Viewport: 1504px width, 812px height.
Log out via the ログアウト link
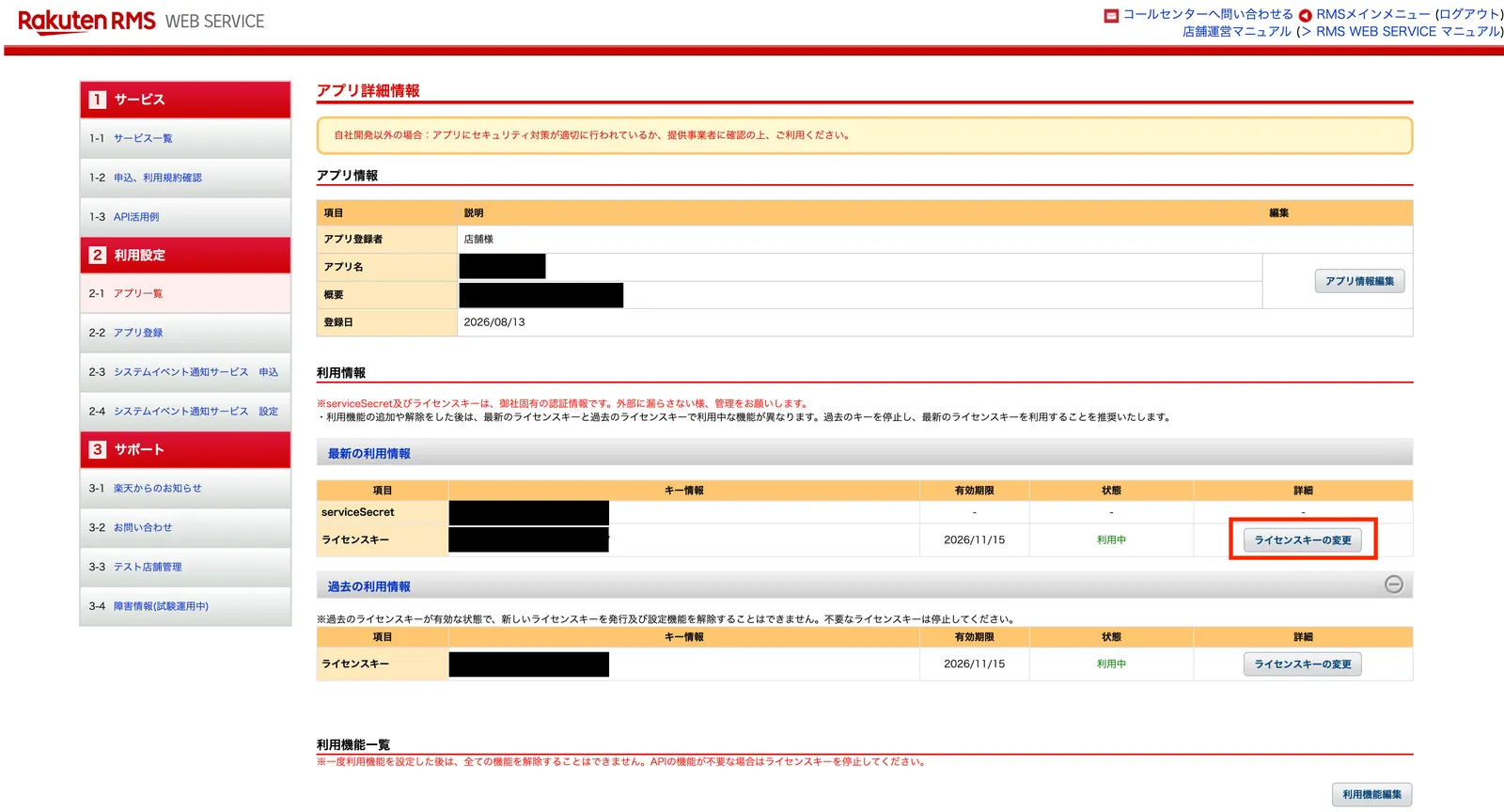[1469, 14]
